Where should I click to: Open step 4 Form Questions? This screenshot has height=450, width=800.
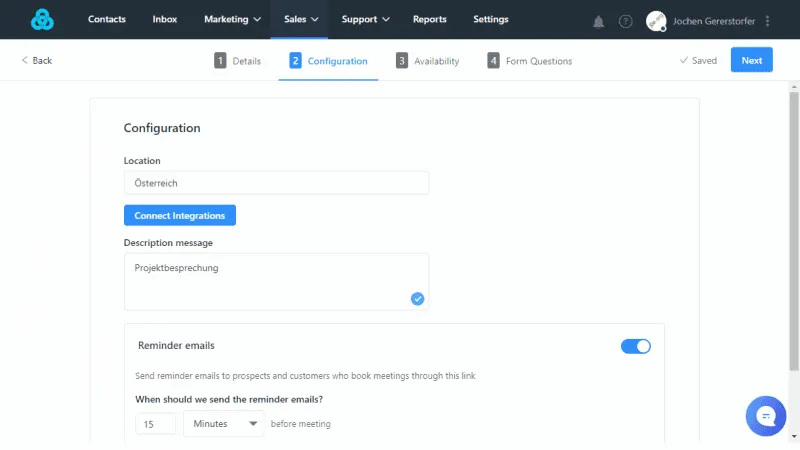pos(530,61)
